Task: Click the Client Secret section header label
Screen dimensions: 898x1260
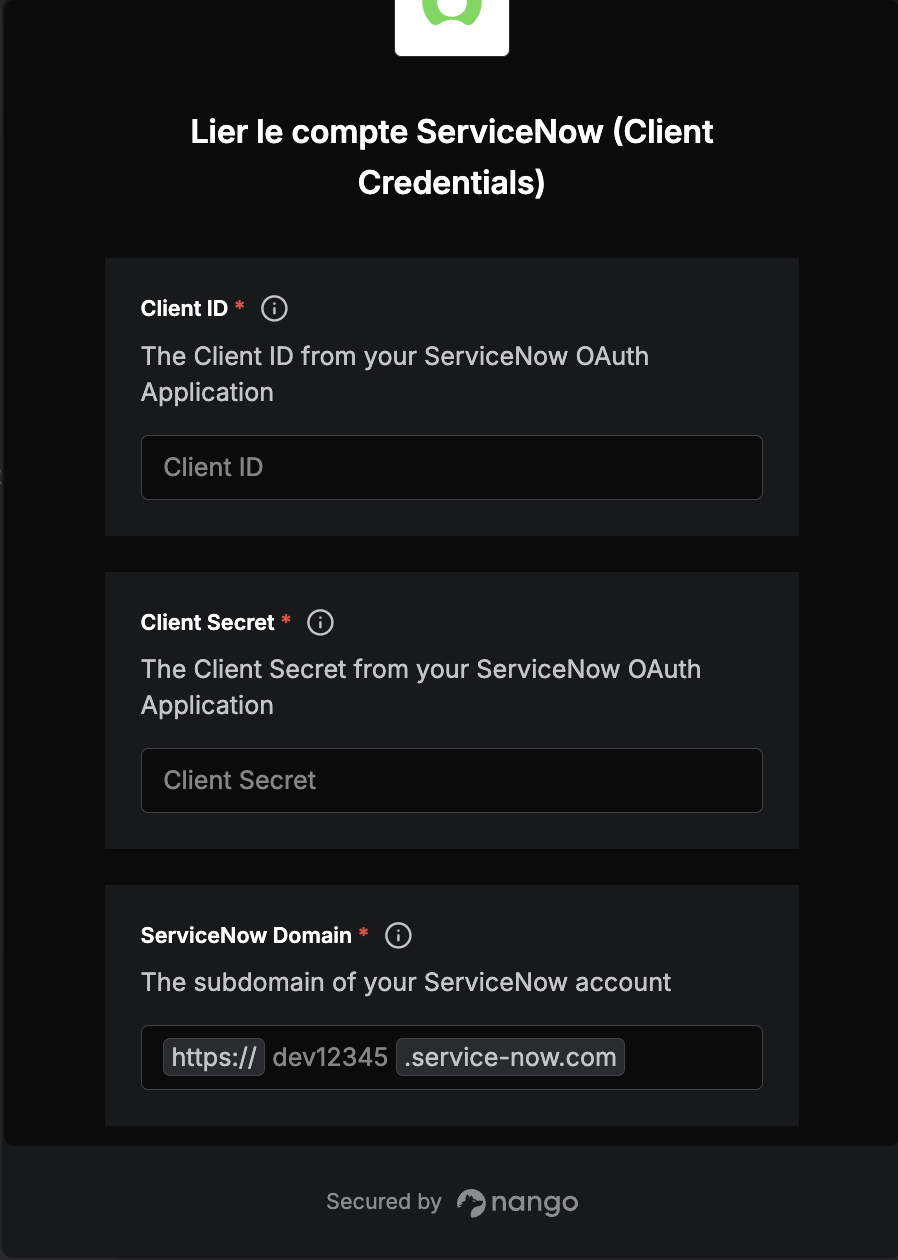Action: [207, 622]
